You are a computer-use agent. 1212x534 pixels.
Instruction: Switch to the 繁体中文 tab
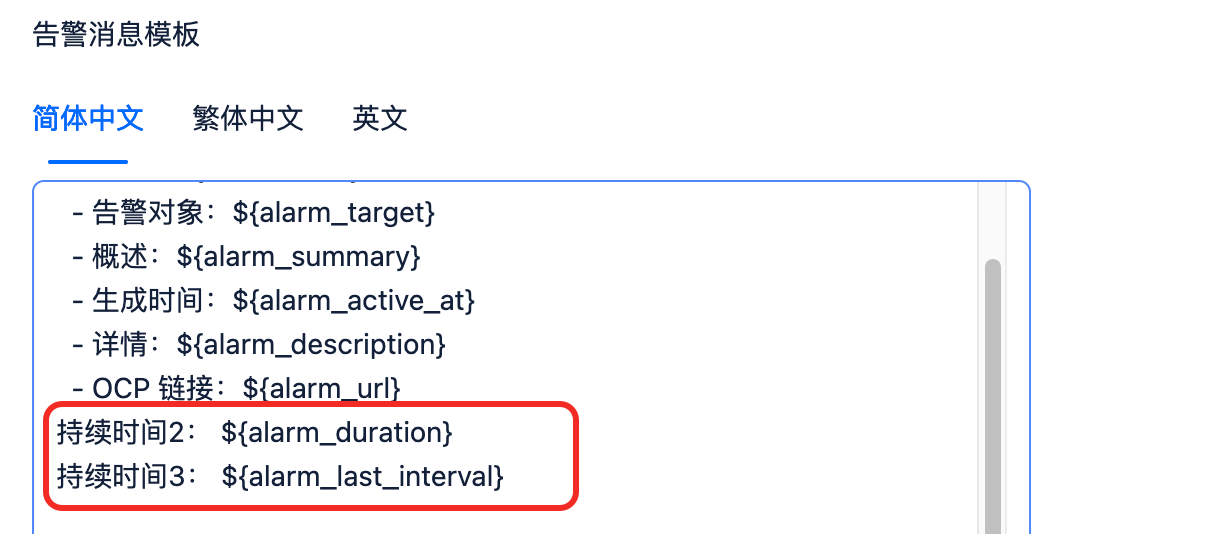[x=247, y=119]
